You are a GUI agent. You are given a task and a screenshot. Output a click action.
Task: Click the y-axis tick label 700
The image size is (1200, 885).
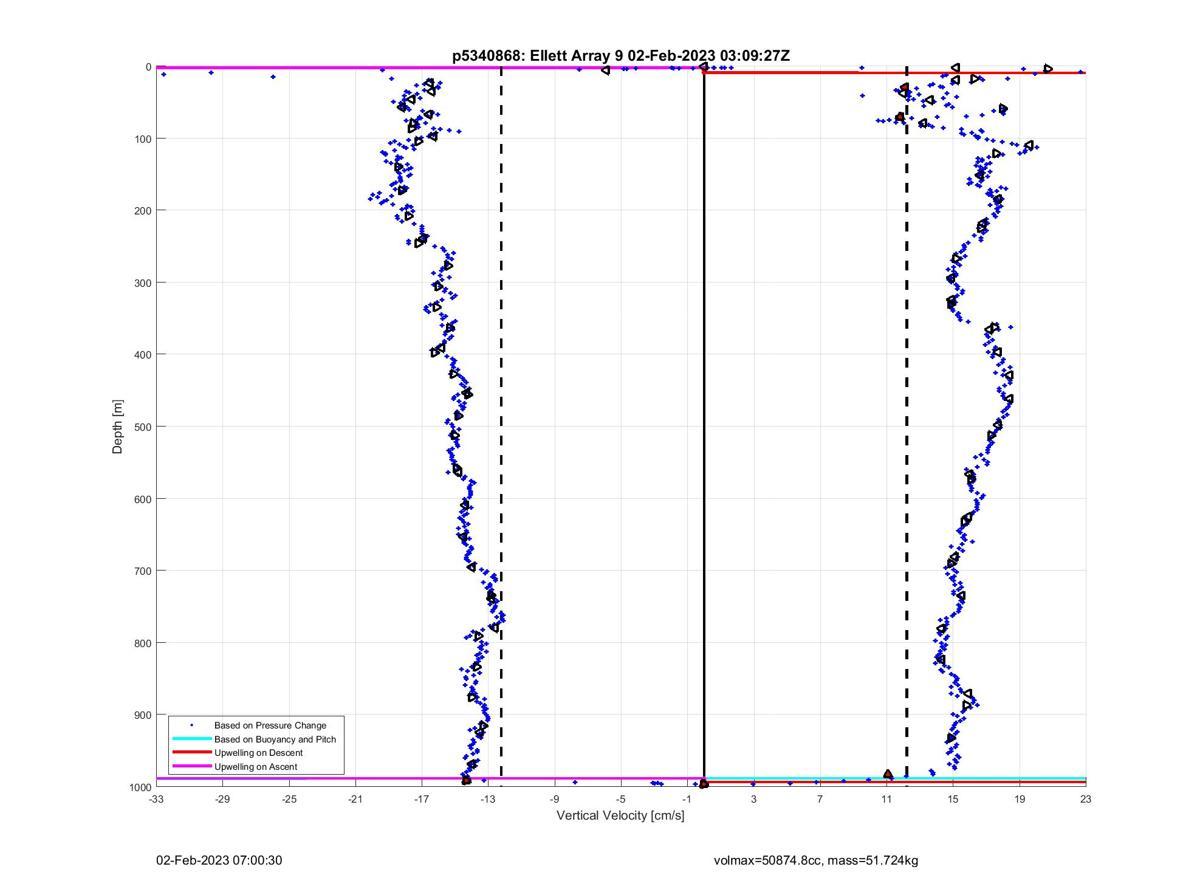[141, 571]
